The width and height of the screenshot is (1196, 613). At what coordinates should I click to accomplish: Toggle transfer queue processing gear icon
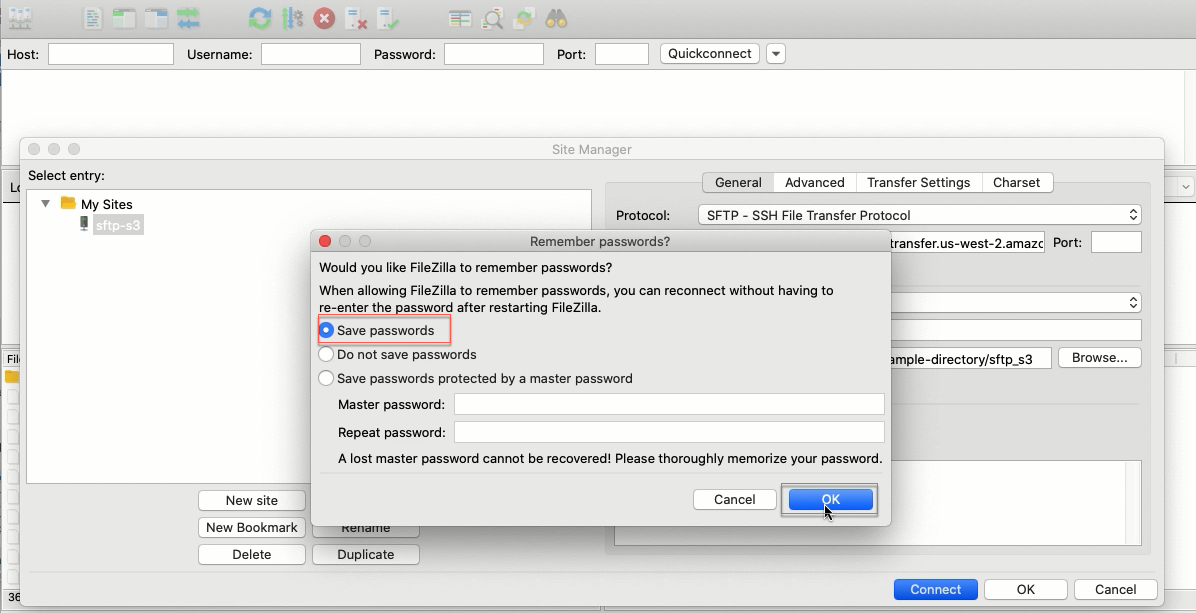[x=292, y=18]
